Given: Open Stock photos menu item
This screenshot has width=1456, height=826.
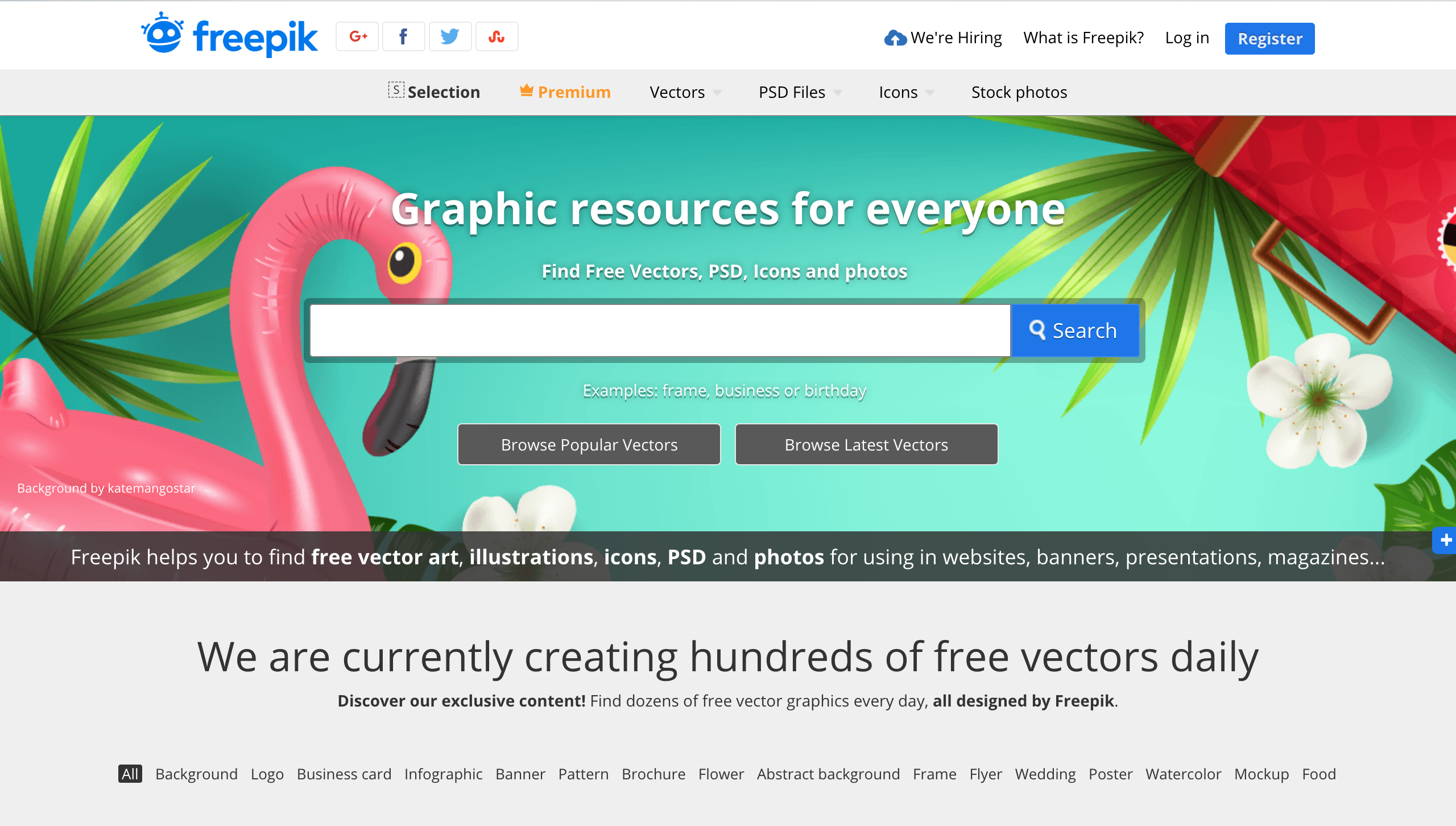Looking at the screenshot, I should coord(1019,92).
